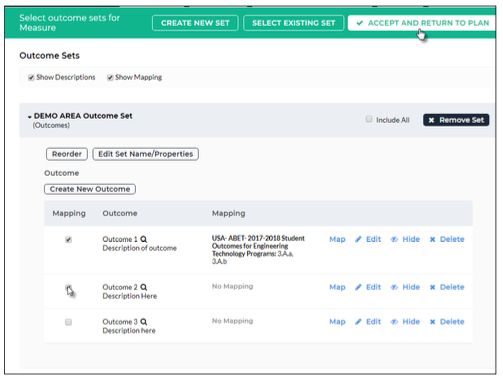Open magnifier icon next to Outcome 2
The width and height of the screenshot is (503, 382).
(x=144, y=287)
